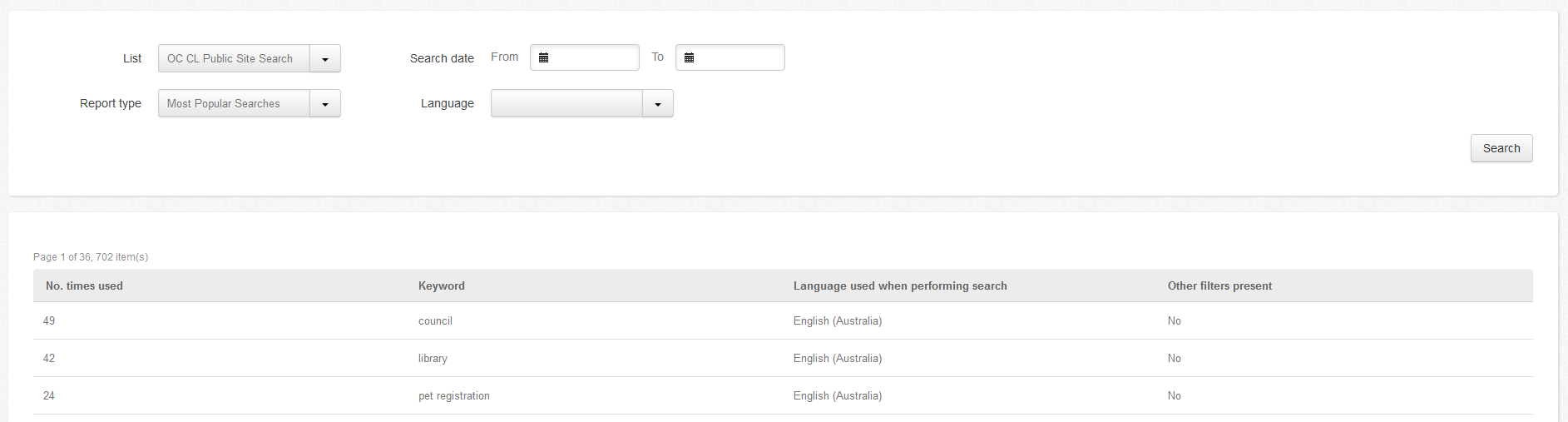The image size is (1568, 422).
Task: Click the calendar icon in the From date field
Action: pos(543,57)
